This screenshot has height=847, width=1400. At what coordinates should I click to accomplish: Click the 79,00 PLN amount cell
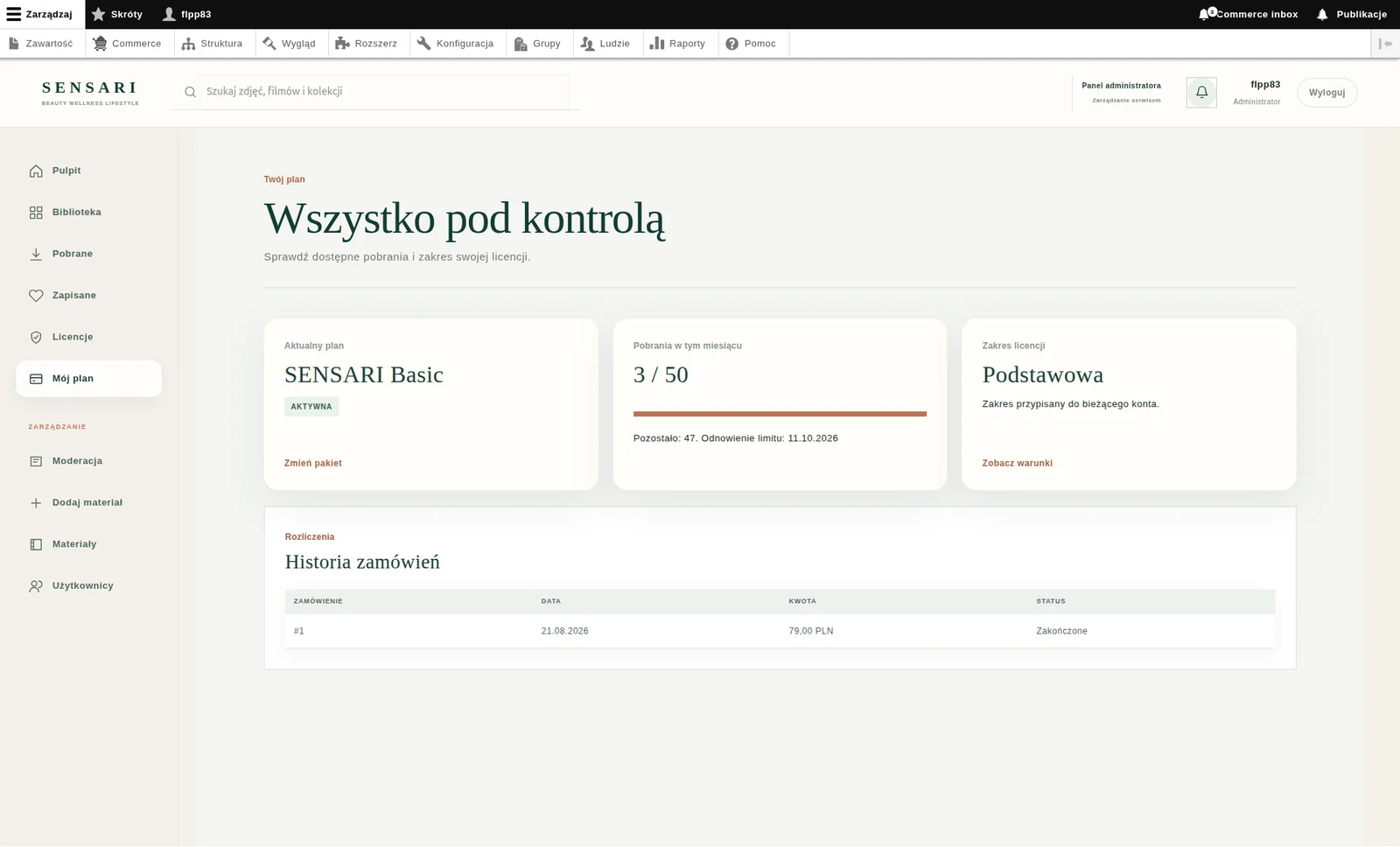(x=811, y=631)
